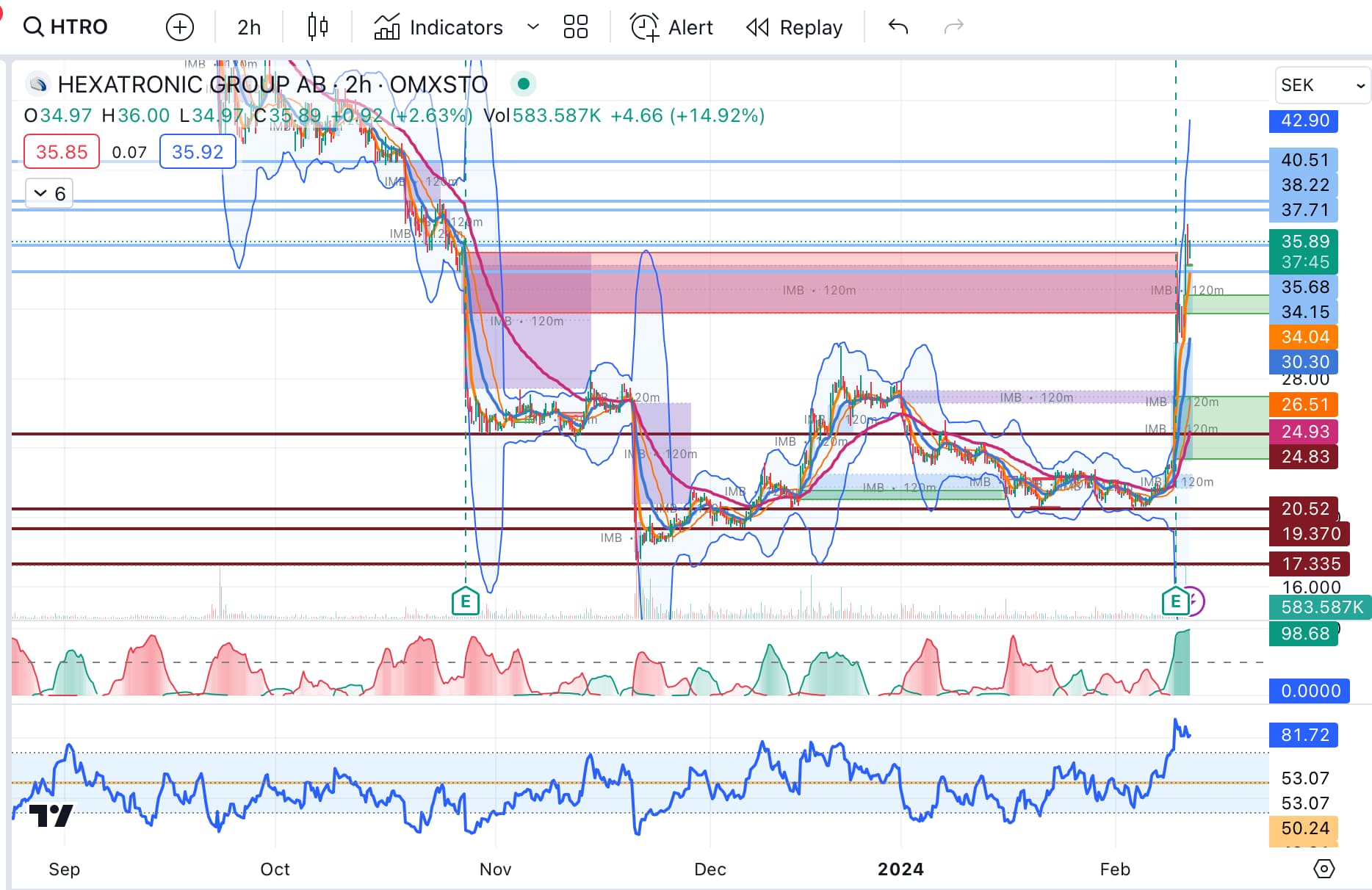Screen dimensions: 1372x890
Task: Open the October earnings E marker
Action: coord(465,601)
